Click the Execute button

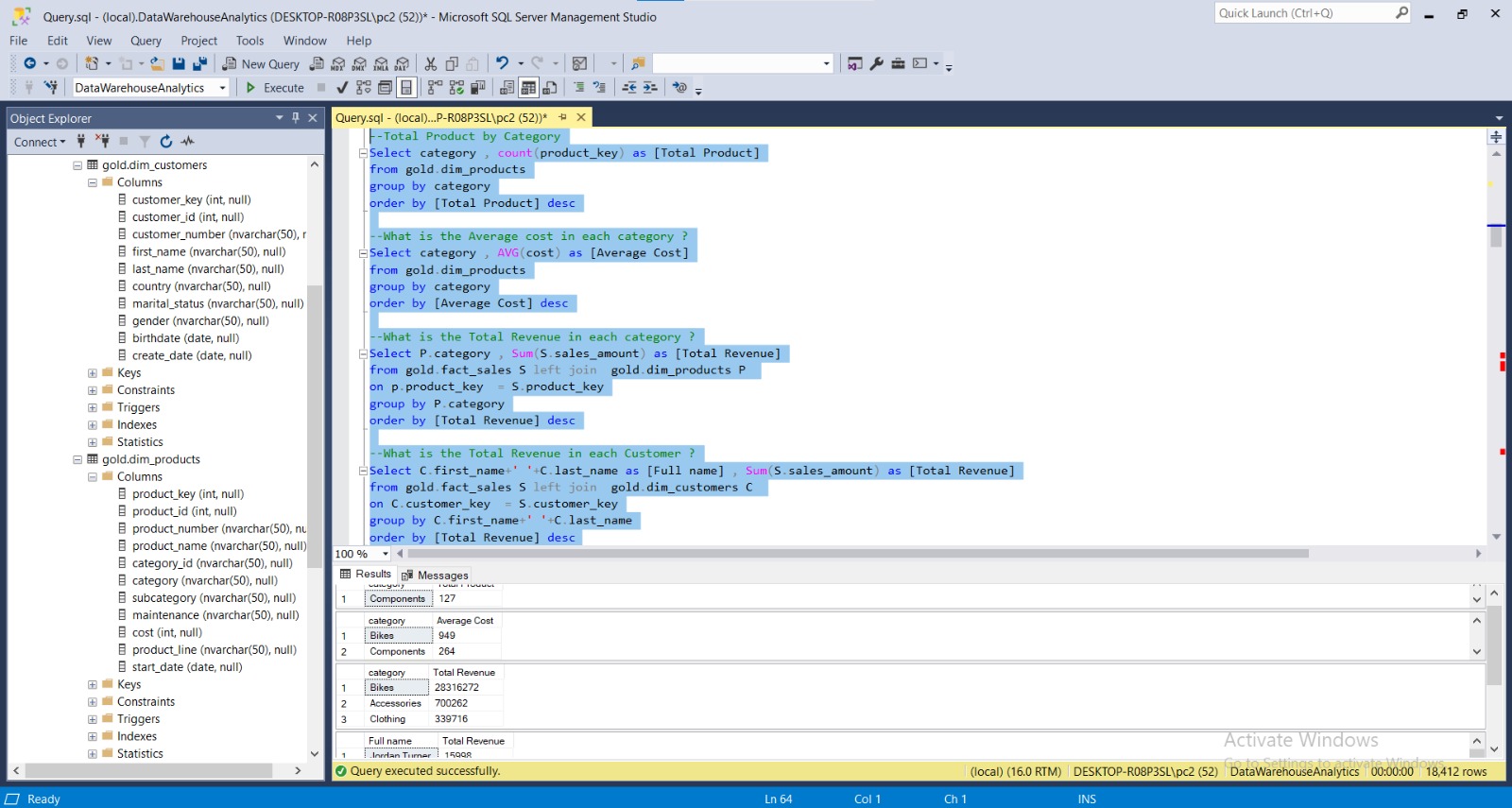tap(275, 88)
